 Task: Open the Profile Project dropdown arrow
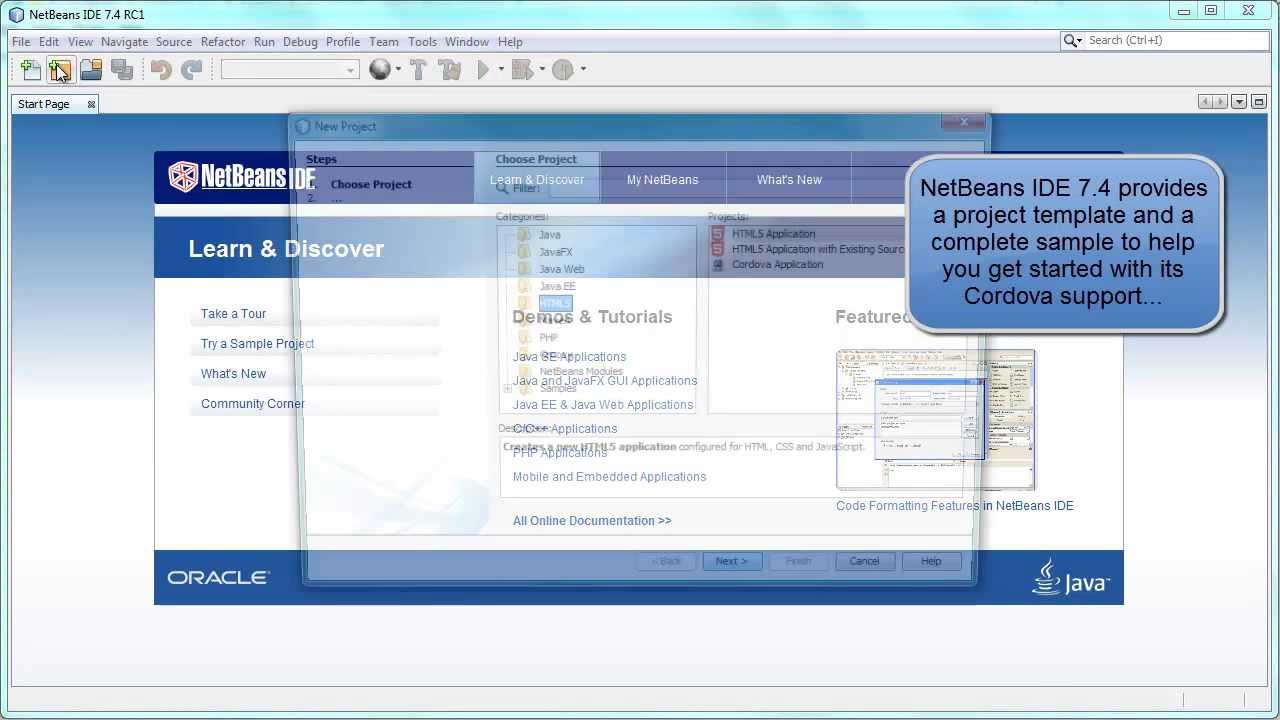click(583, 70)
